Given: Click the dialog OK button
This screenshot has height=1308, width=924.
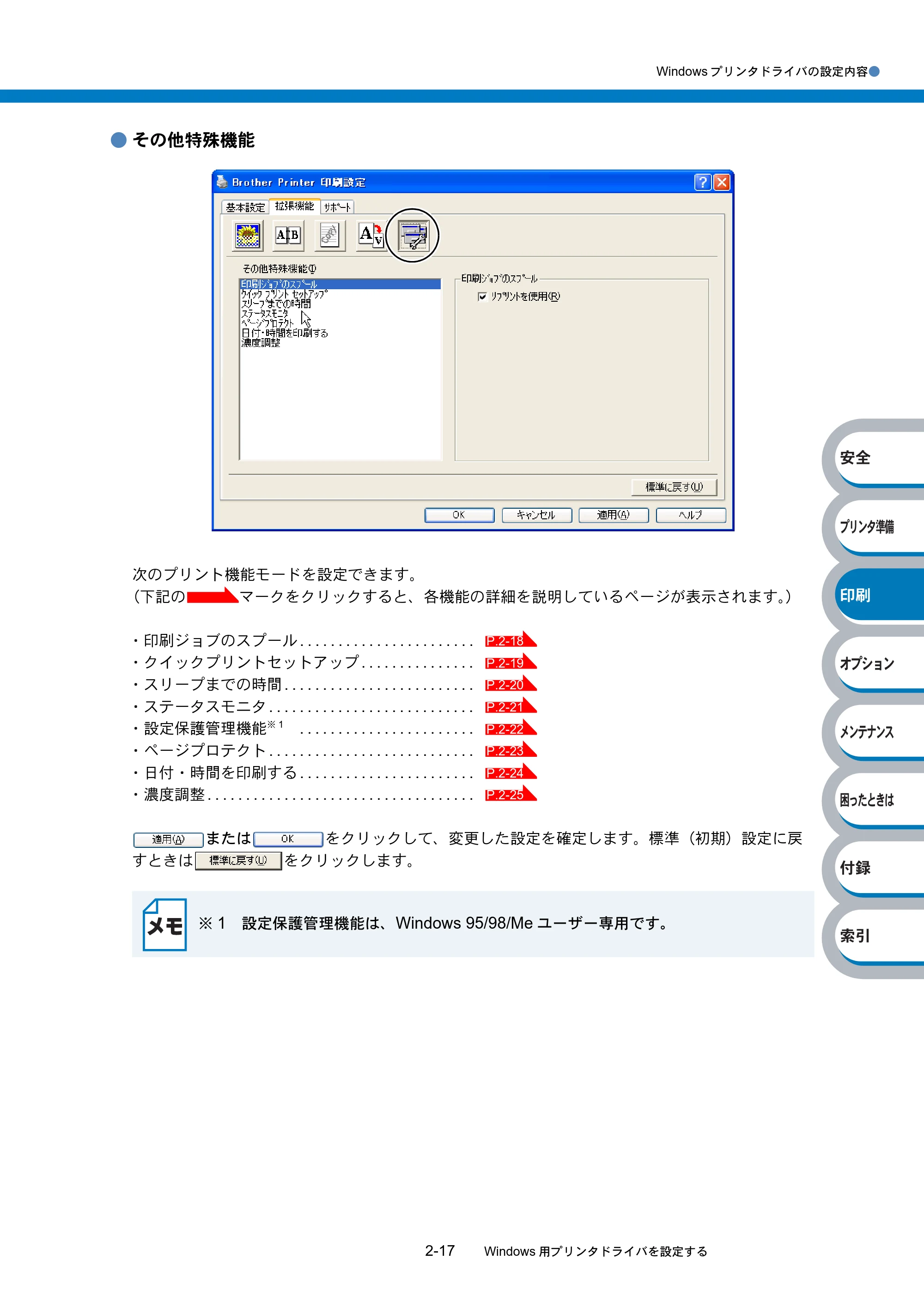Looking at the screenshot, I should [459, 515].
